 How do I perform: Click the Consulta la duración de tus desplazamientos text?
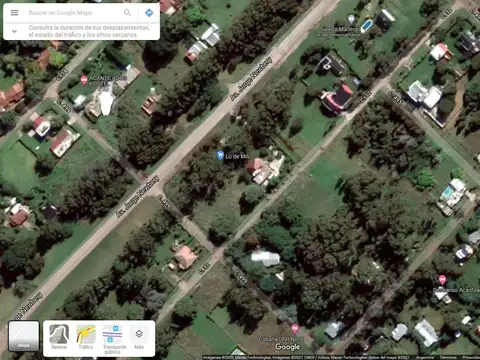[x=89, y=31]
